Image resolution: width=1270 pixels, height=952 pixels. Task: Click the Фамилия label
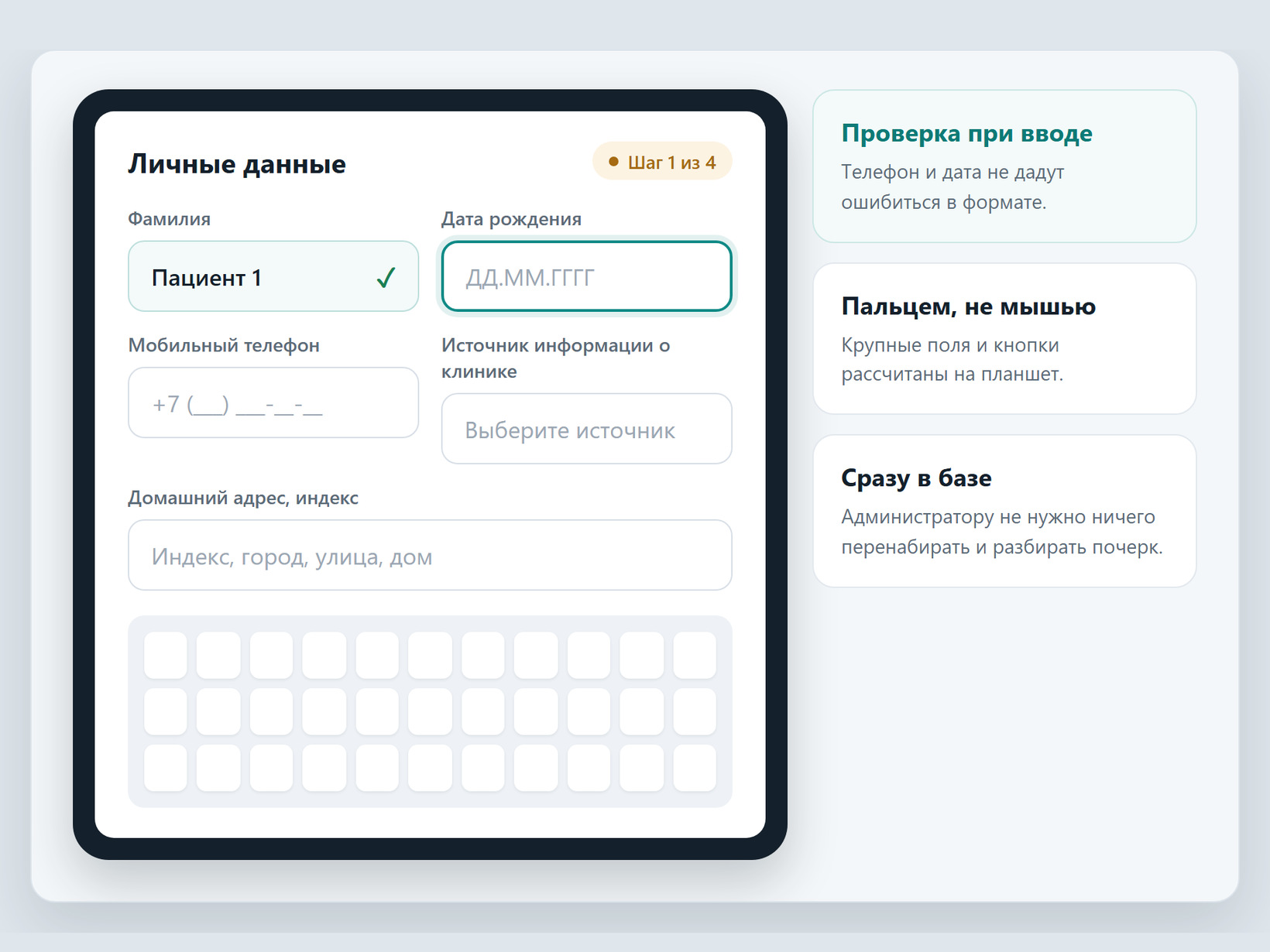(x=169, y=219)
